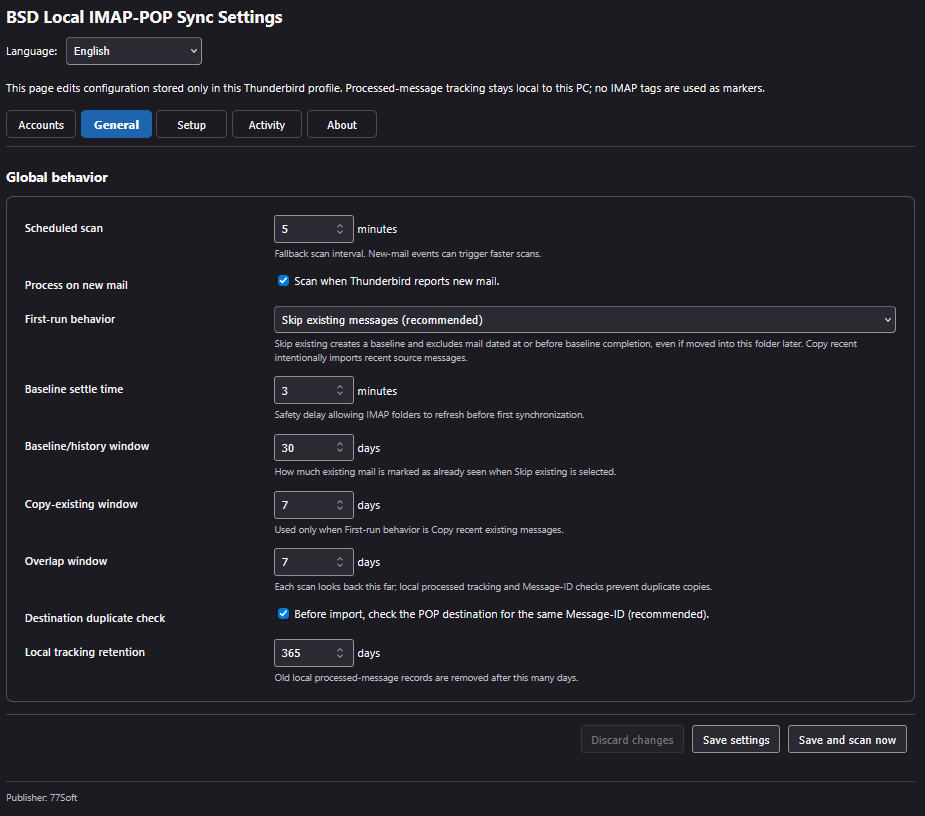Viewport: 925px width, 816px height.
Task: Click the 'Global behavior' heading
Action: (57, 178)
